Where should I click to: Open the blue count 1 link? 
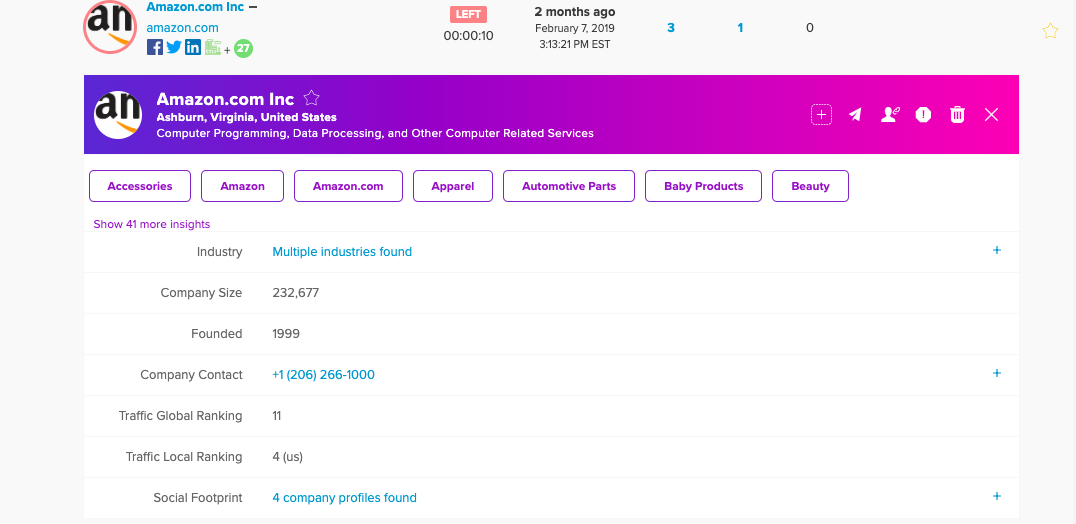740,28
